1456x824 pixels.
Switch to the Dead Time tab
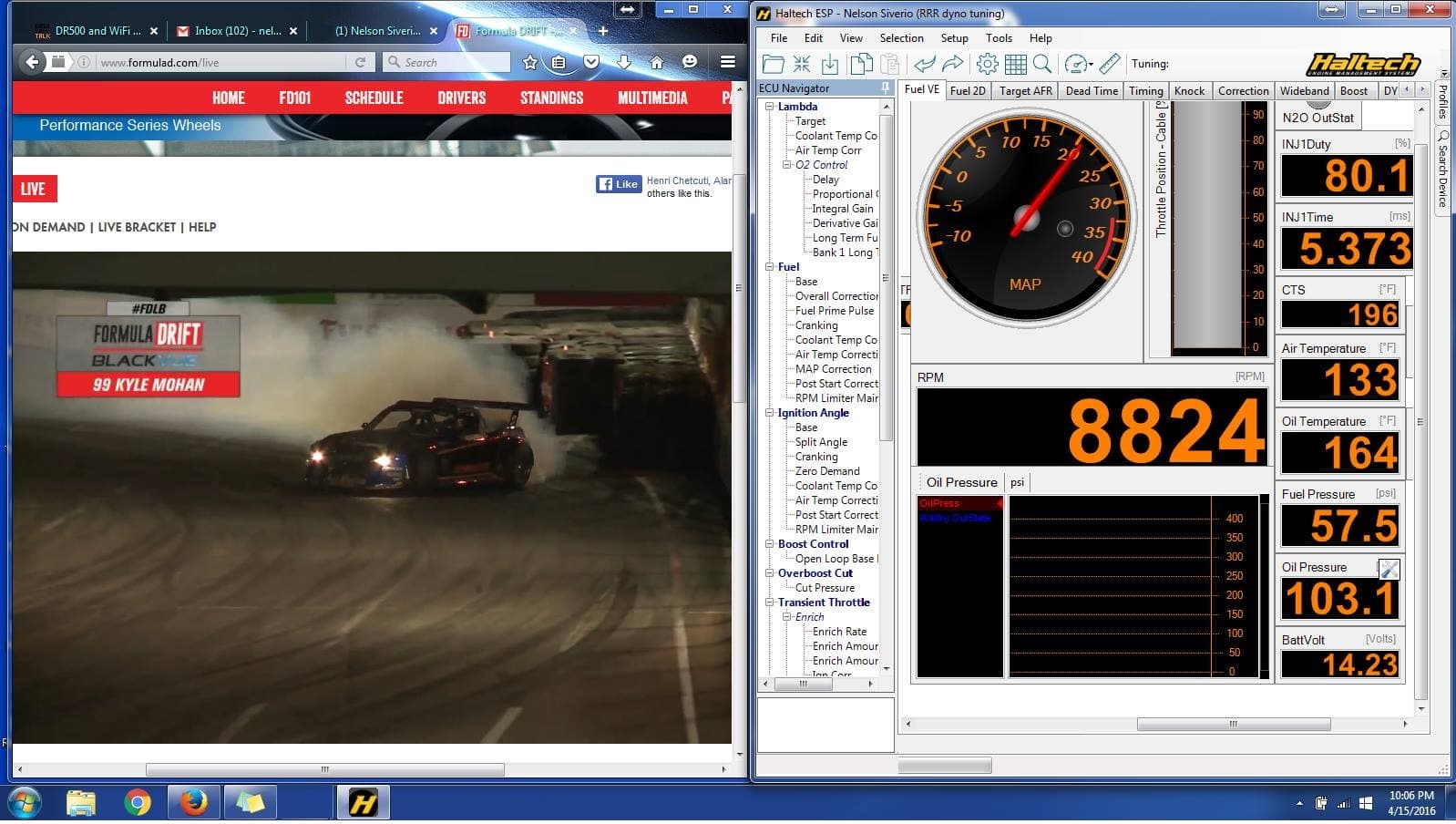(1092, 90)
